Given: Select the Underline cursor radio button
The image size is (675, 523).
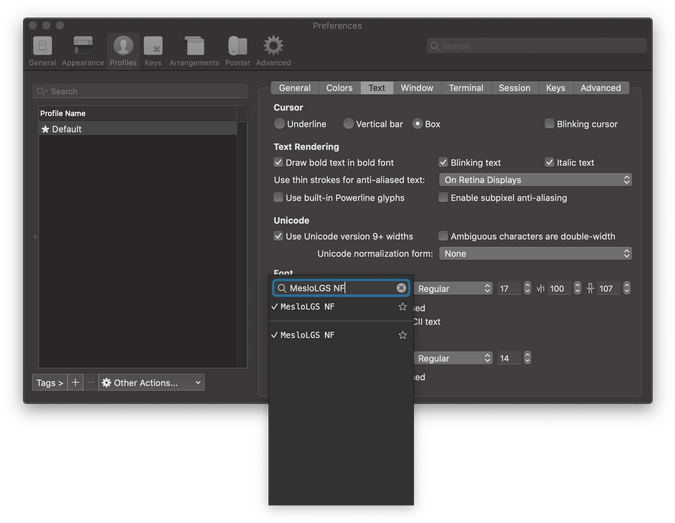Looking at the screenshot, I should tap(280, 124).
